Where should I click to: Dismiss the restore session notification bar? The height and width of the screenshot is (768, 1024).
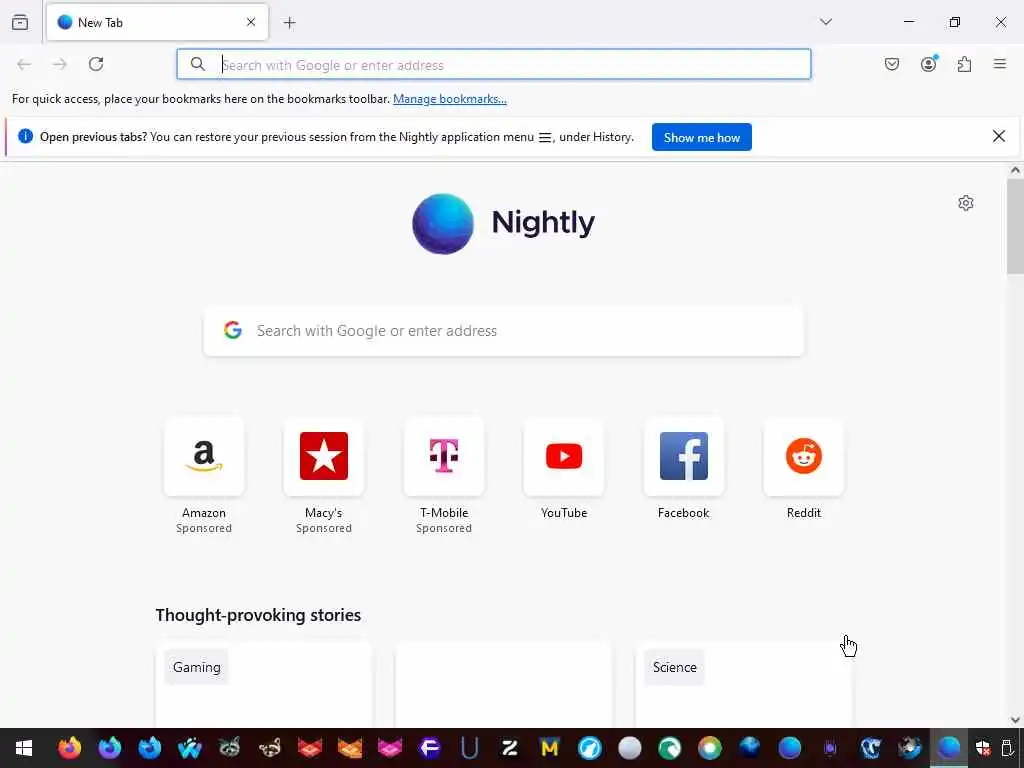(999, 136)
